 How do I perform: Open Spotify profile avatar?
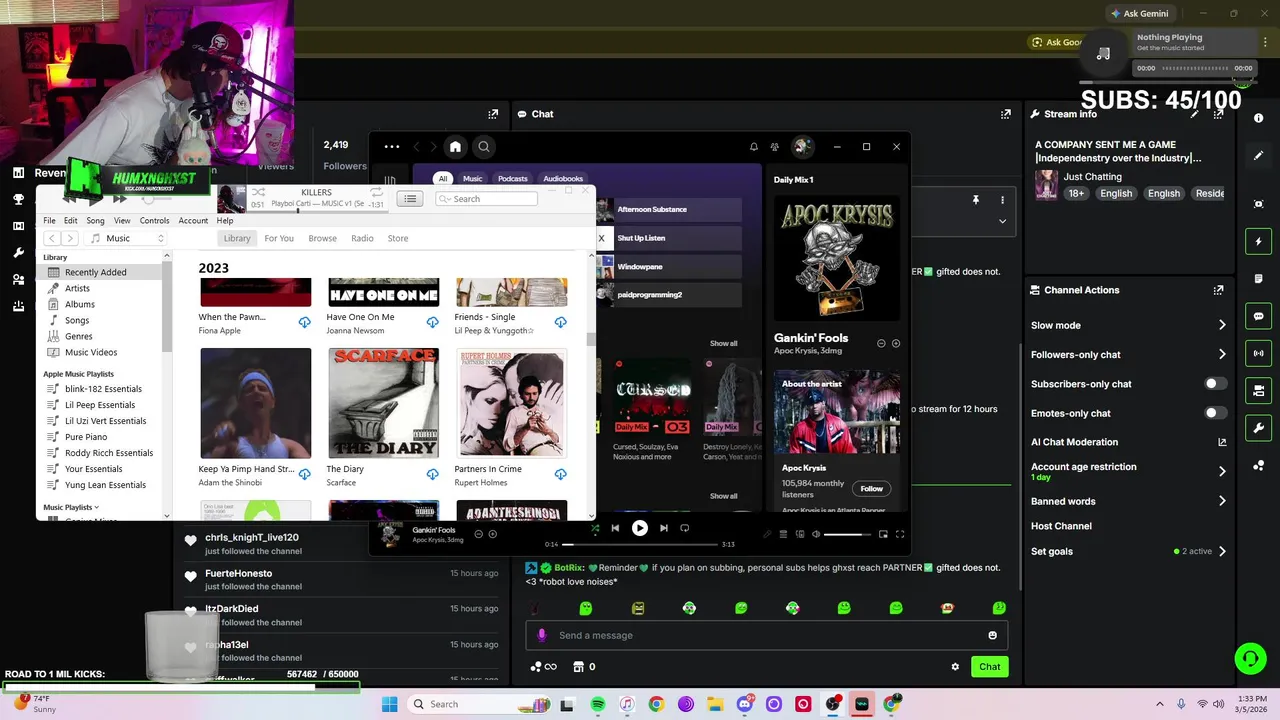pyautogui.click(x=801, y=147)
